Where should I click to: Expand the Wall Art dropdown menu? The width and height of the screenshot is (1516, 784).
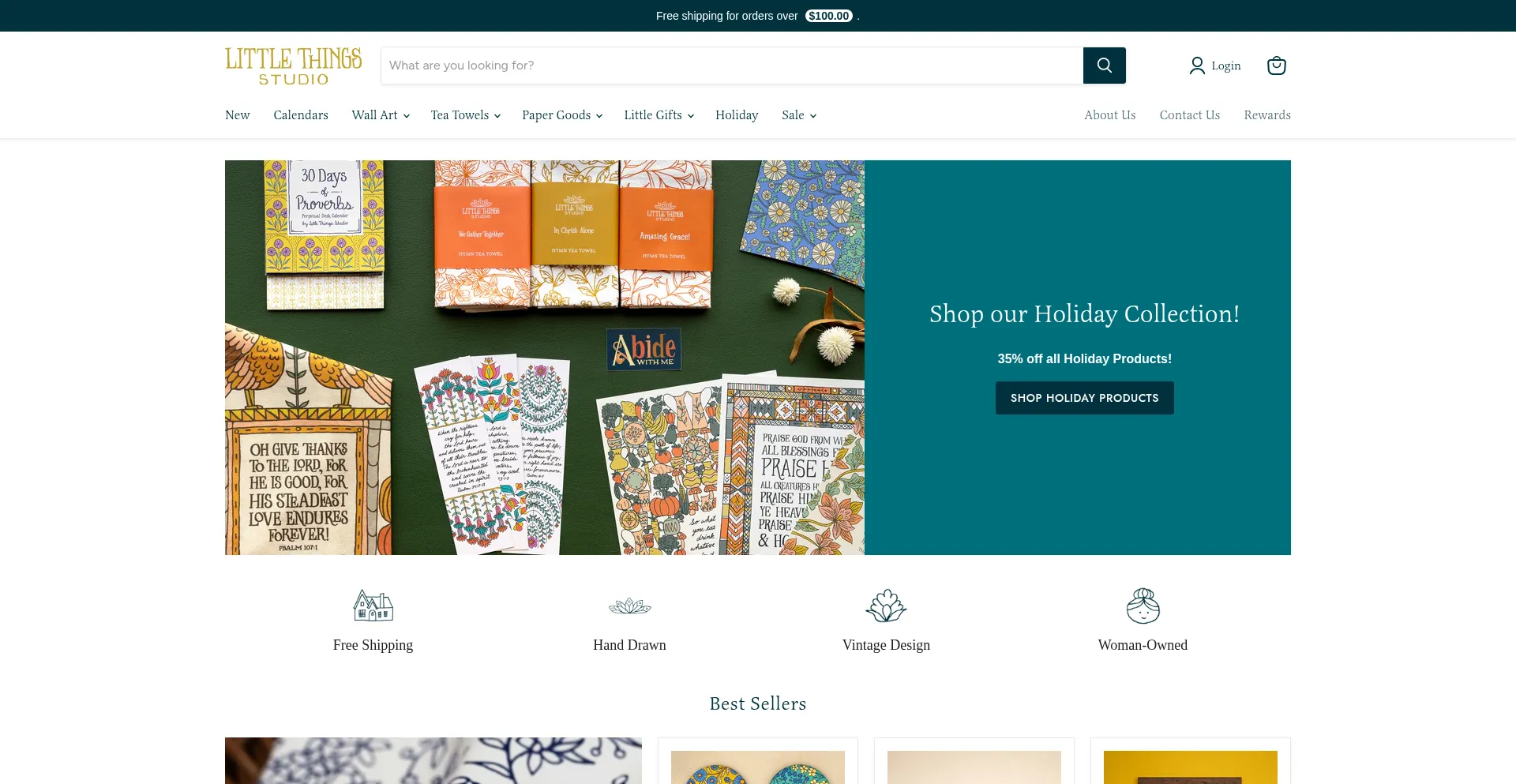381,115
